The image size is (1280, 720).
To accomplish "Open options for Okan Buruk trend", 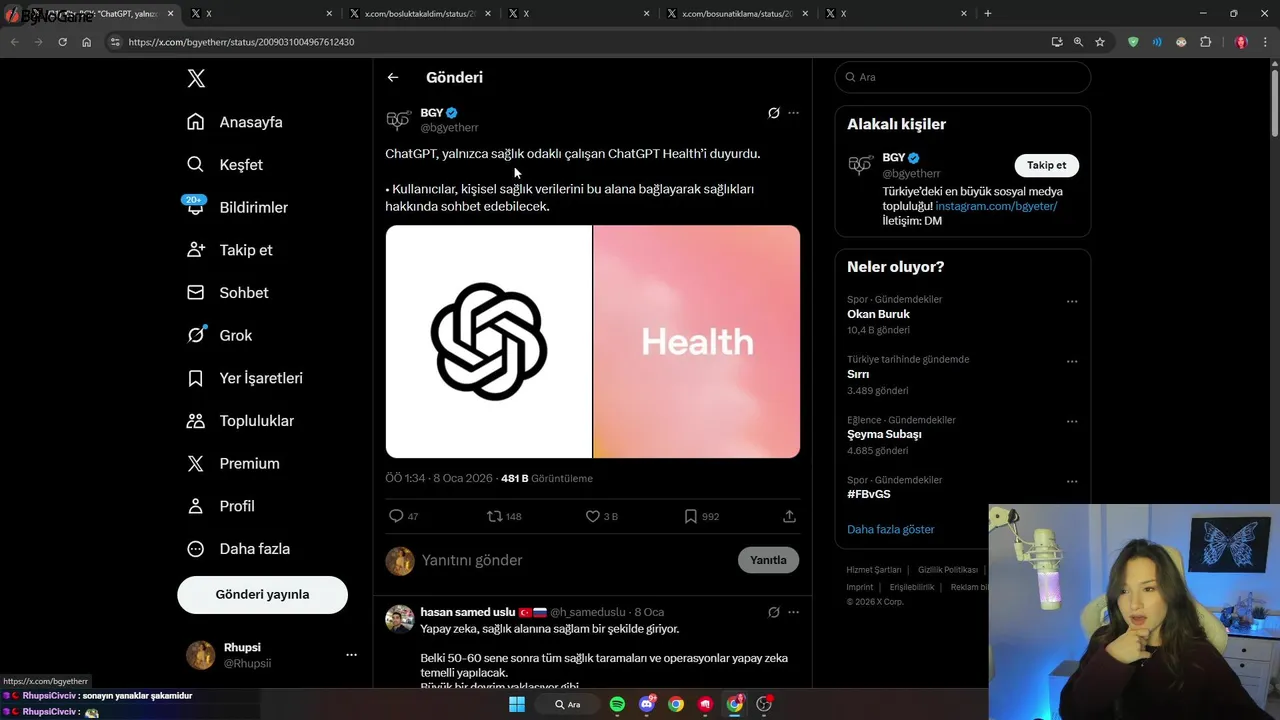I will (1072, 301).
